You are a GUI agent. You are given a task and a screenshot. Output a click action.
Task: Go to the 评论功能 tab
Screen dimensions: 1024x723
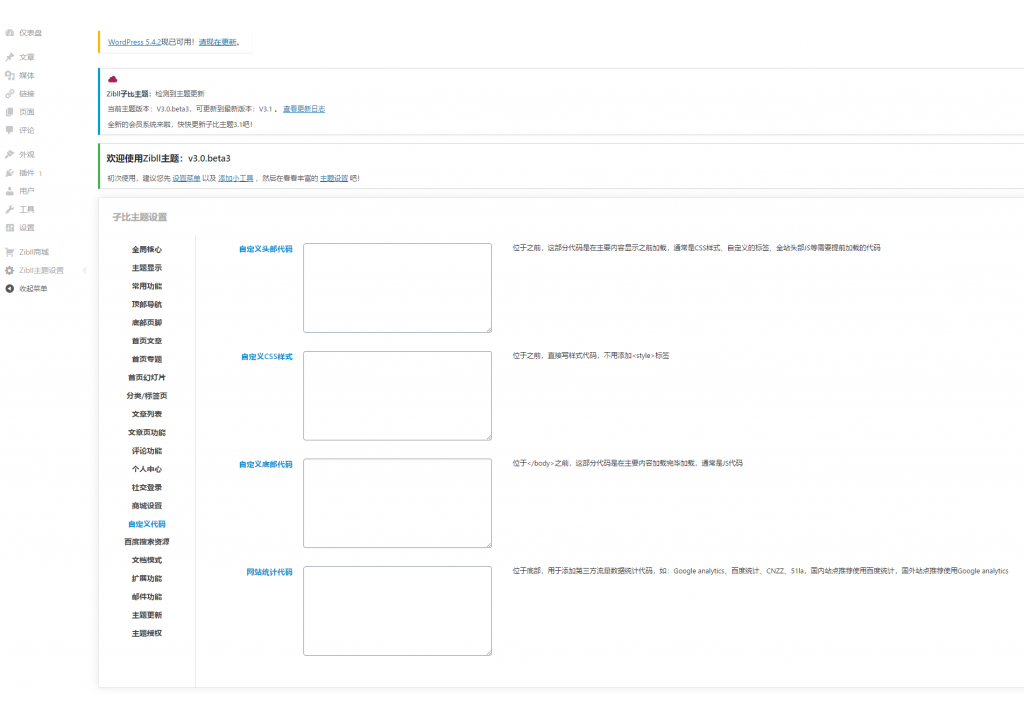tap(147, 451)
